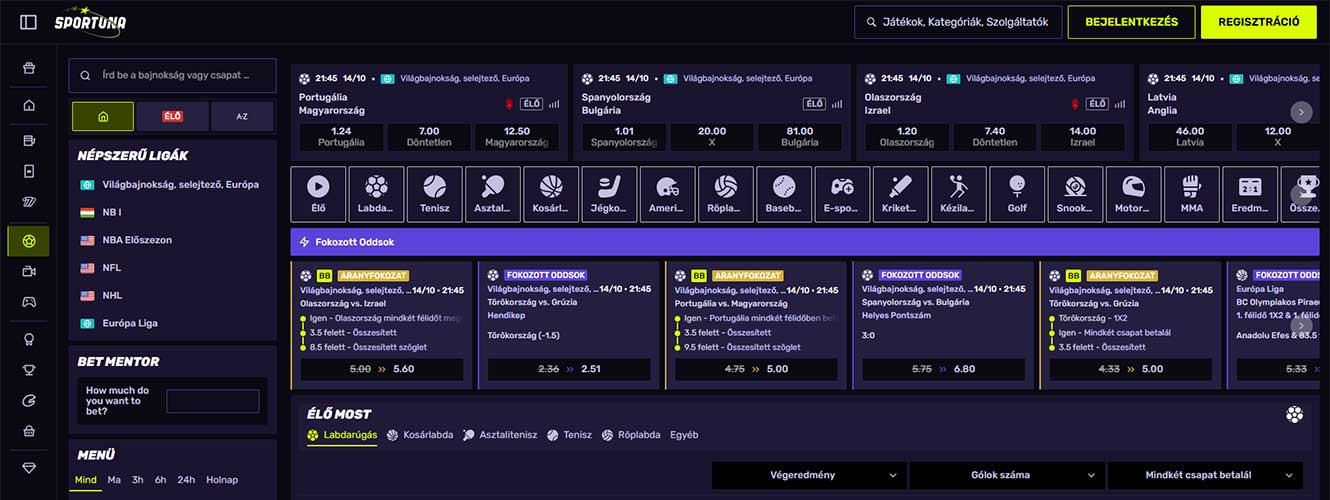This screenshot has height=500, width=1330.
Task: Click the Sportuna logo
Action: point(90,22)
